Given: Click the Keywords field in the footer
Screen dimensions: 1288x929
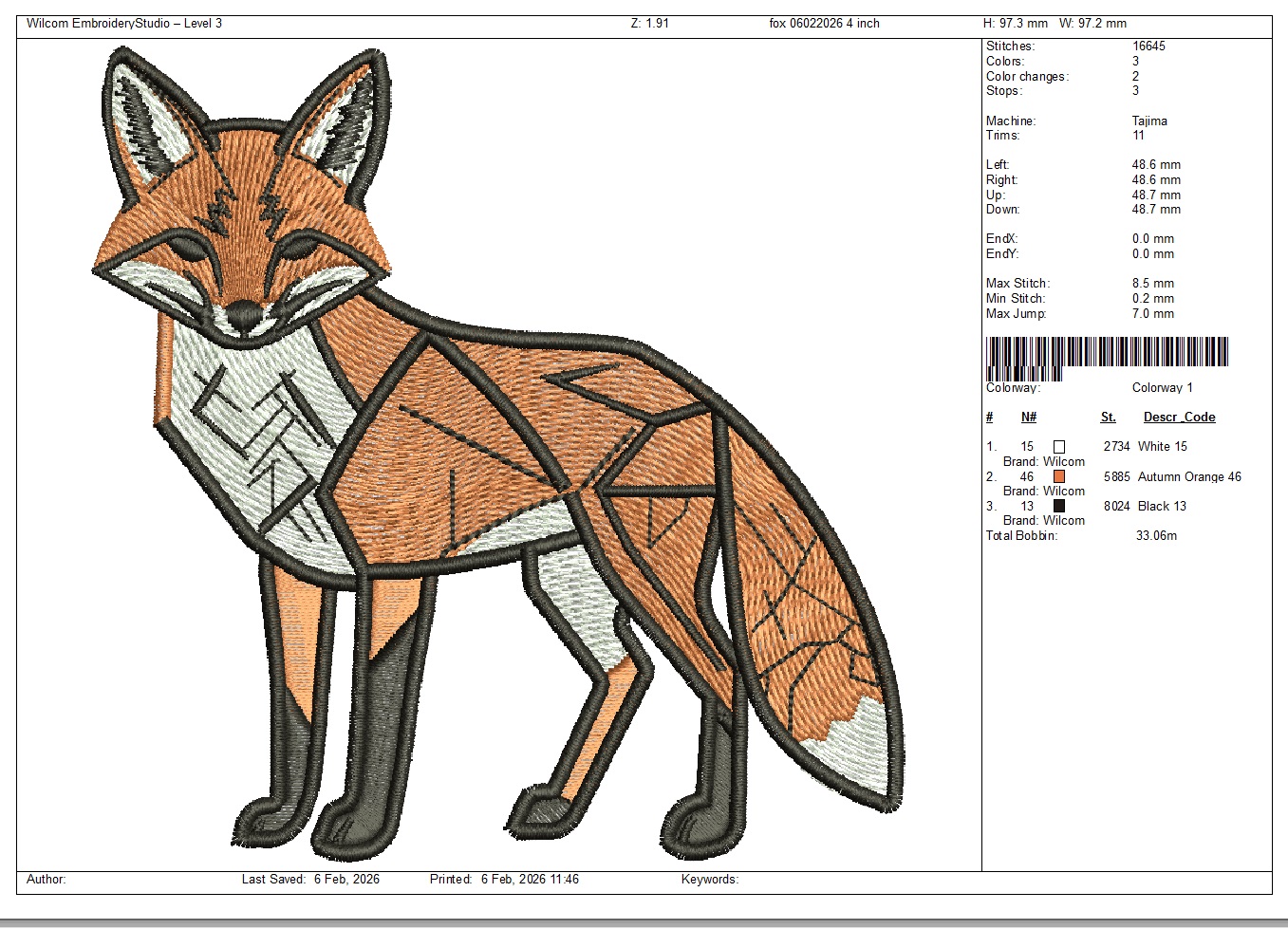Looking at the screenshot, I should pyautogui.click(x=709, y=880).
